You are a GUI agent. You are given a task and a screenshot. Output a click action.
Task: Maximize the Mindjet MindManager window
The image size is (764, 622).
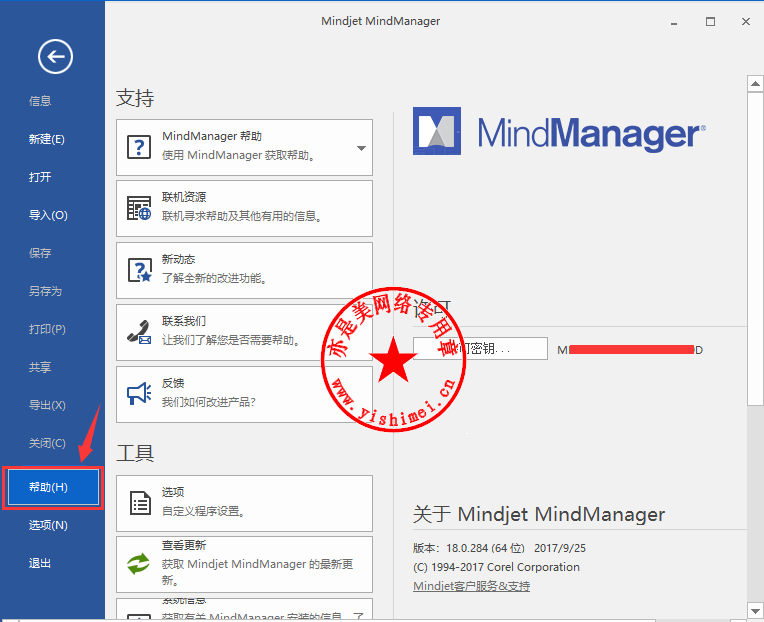[x=710, y=22]
